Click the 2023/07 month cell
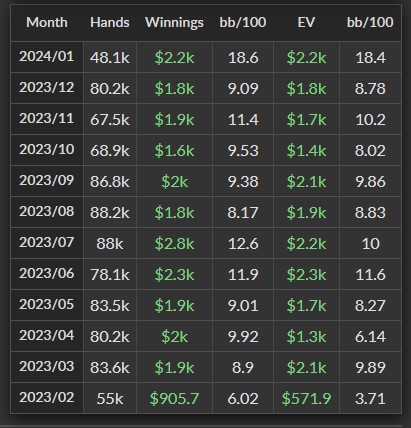The height and width of the screenshot is (428, 411). (47, 242)
